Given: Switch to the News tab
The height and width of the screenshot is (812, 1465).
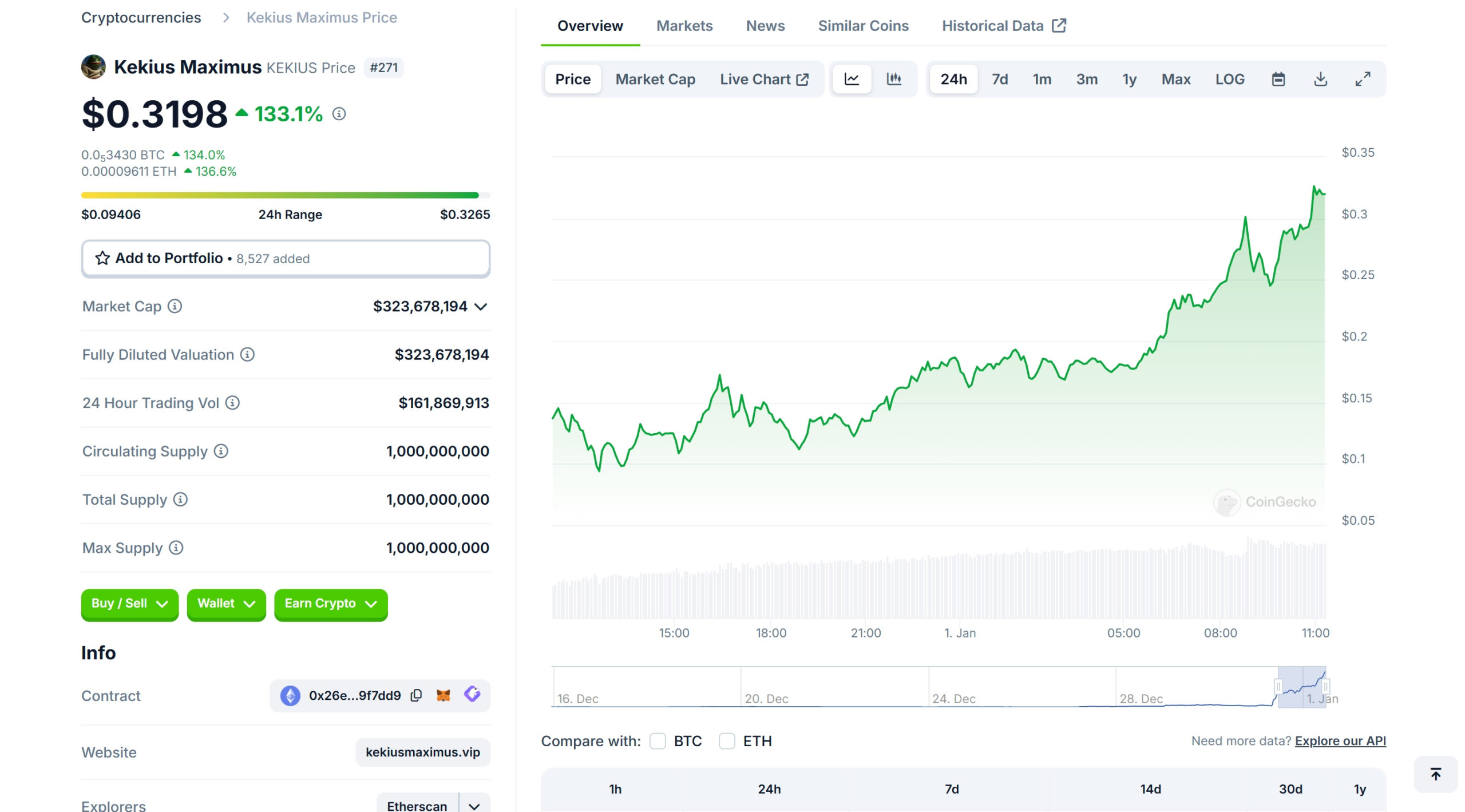Looking at the screenshot, I should [765, 26].
